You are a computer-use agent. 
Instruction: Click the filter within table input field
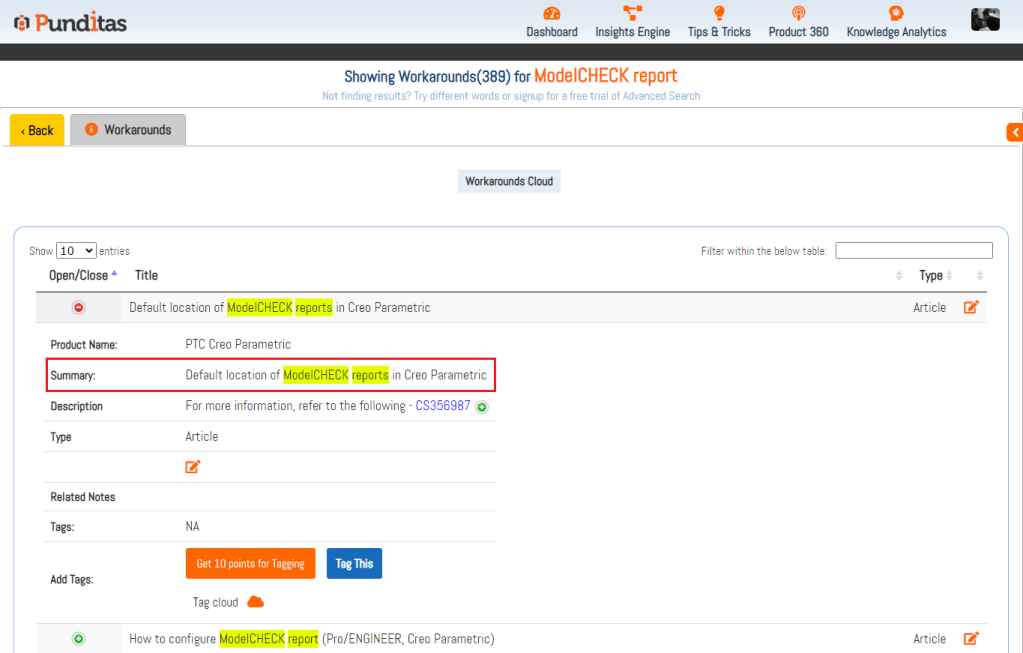click(x=913, y=251)
